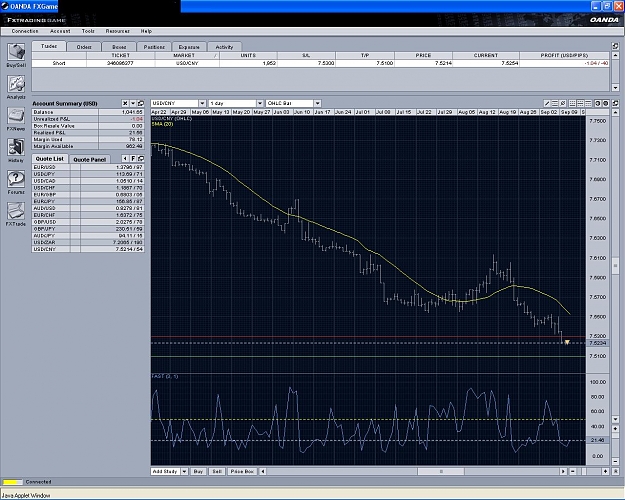Open the Connection menu
This screenshot has height=500, width=625.
25,31
